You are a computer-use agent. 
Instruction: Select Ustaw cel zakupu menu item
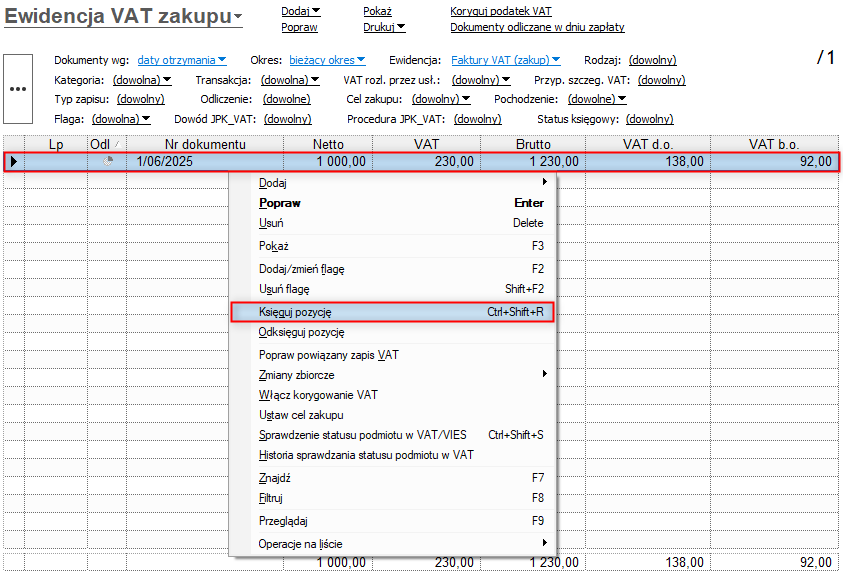point(392,415)
